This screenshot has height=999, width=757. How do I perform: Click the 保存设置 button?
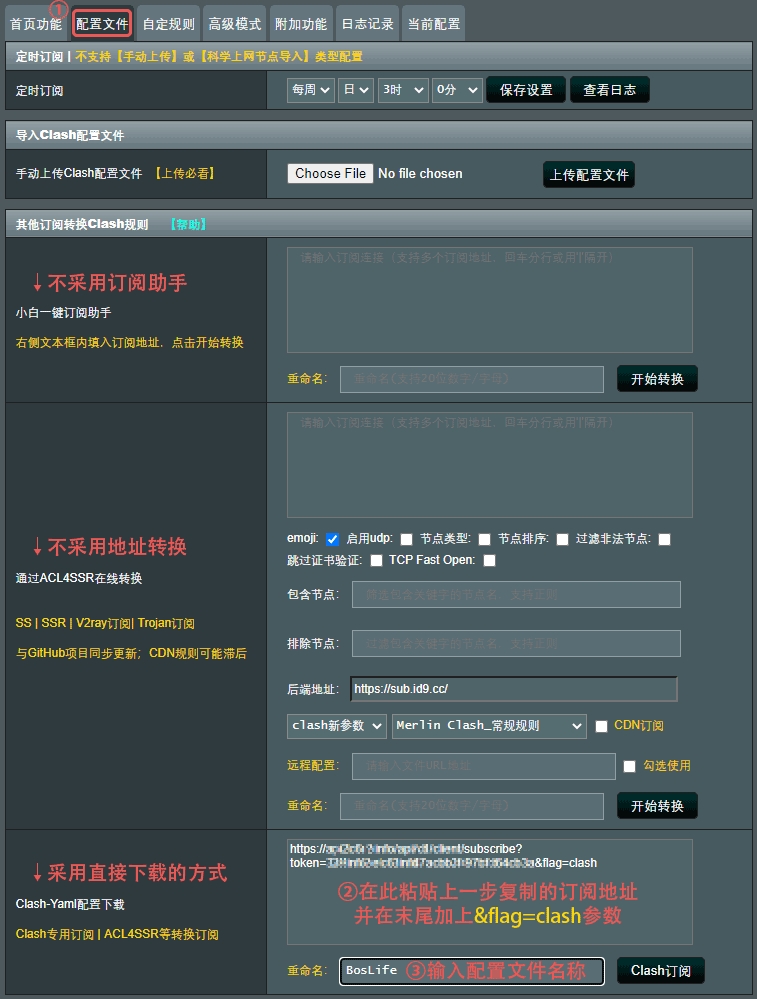526,90
